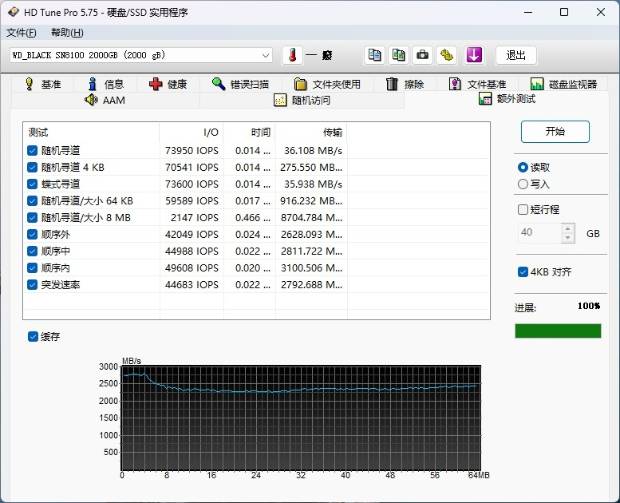620x503 pixels.
Task: Click the thermometer temperature icon
Action: (x=292, y=55)
